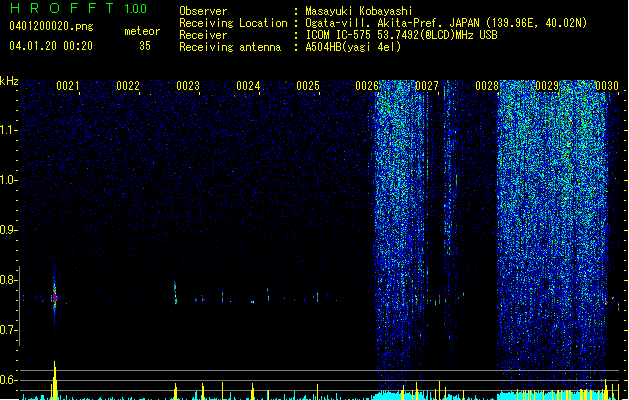This screenshot has height=400, width=629.
Task: Click the kHz axis unit label
Action: point(9,81)
